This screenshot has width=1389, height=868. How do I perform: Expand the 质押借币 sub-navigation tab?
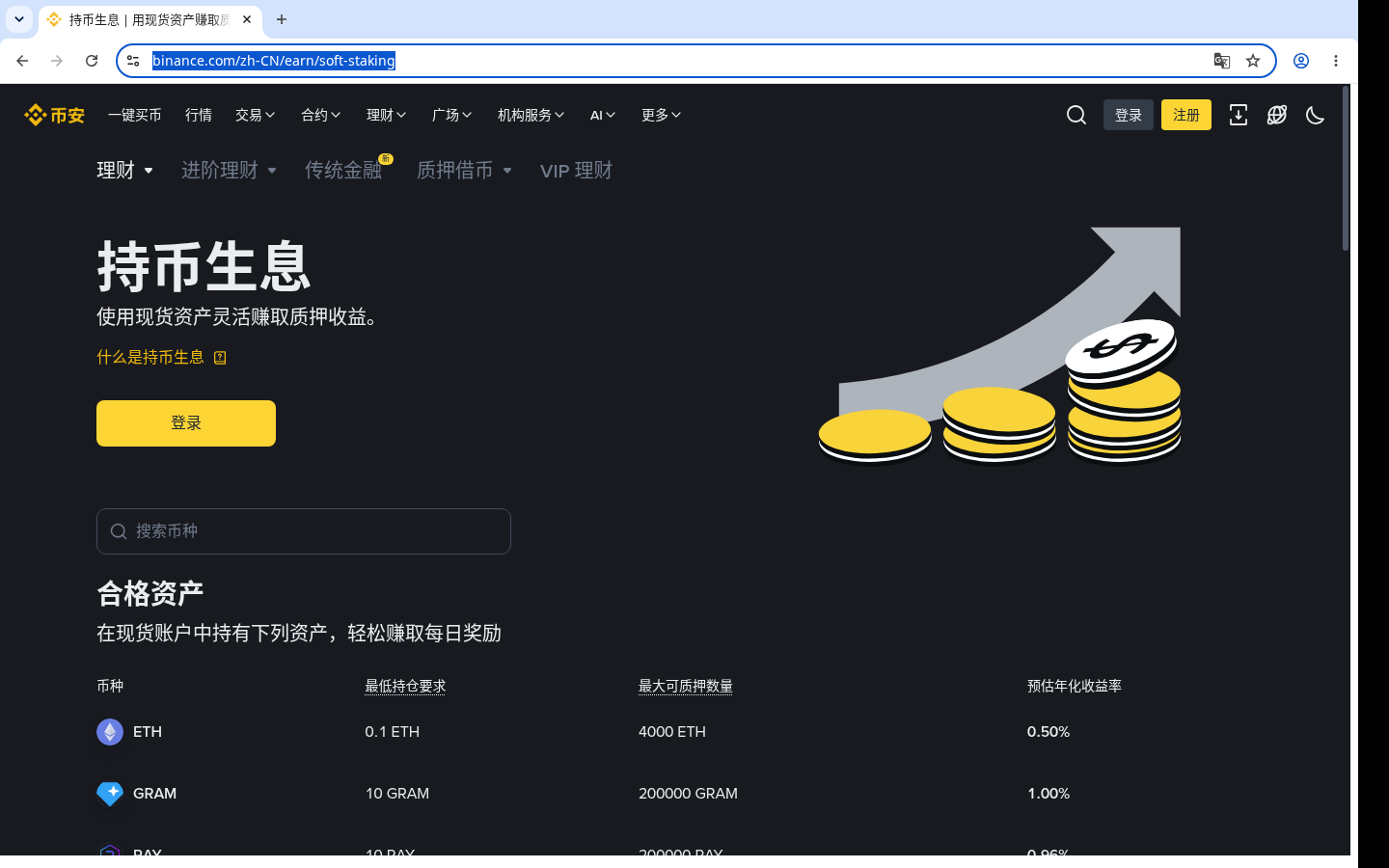click(x=464, y=171)
